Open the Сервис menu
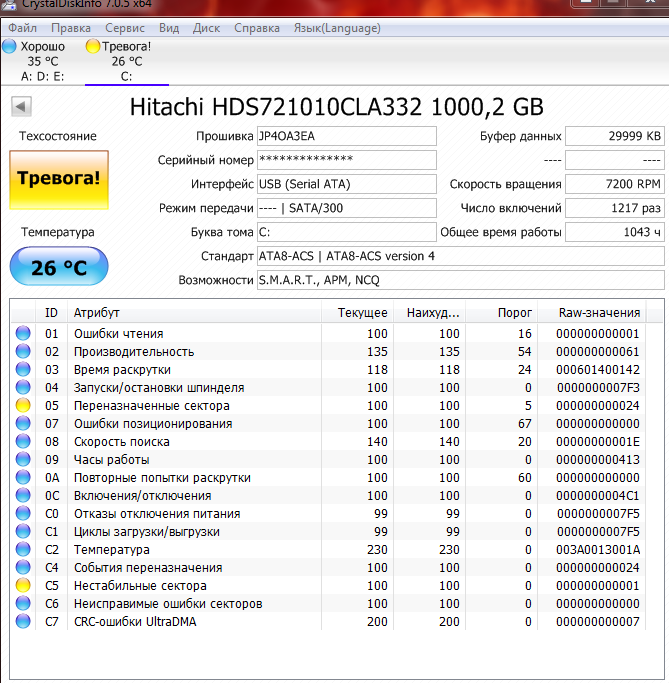Screen dimensions: 669x683 [124, 28]
